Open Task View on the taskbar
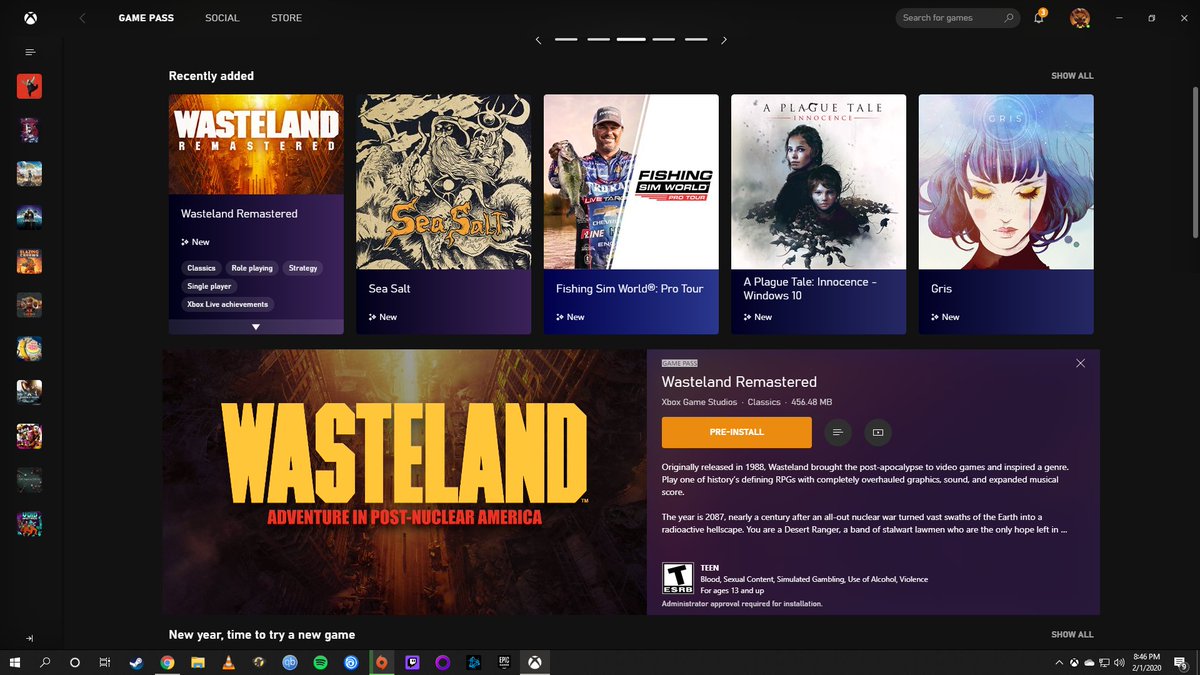 click(x=104, y=662)
